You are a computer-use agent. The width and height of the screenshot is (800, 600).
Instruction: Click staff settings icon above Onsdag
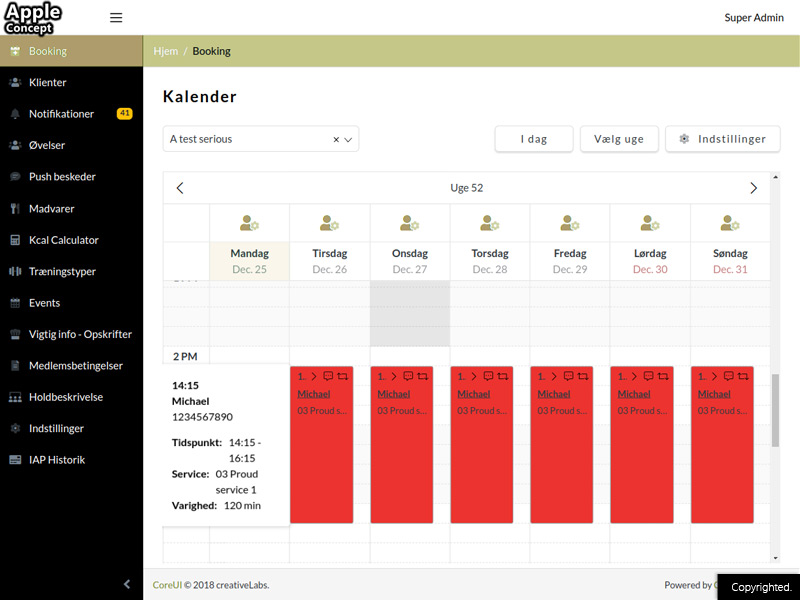[x=409, y=223]
